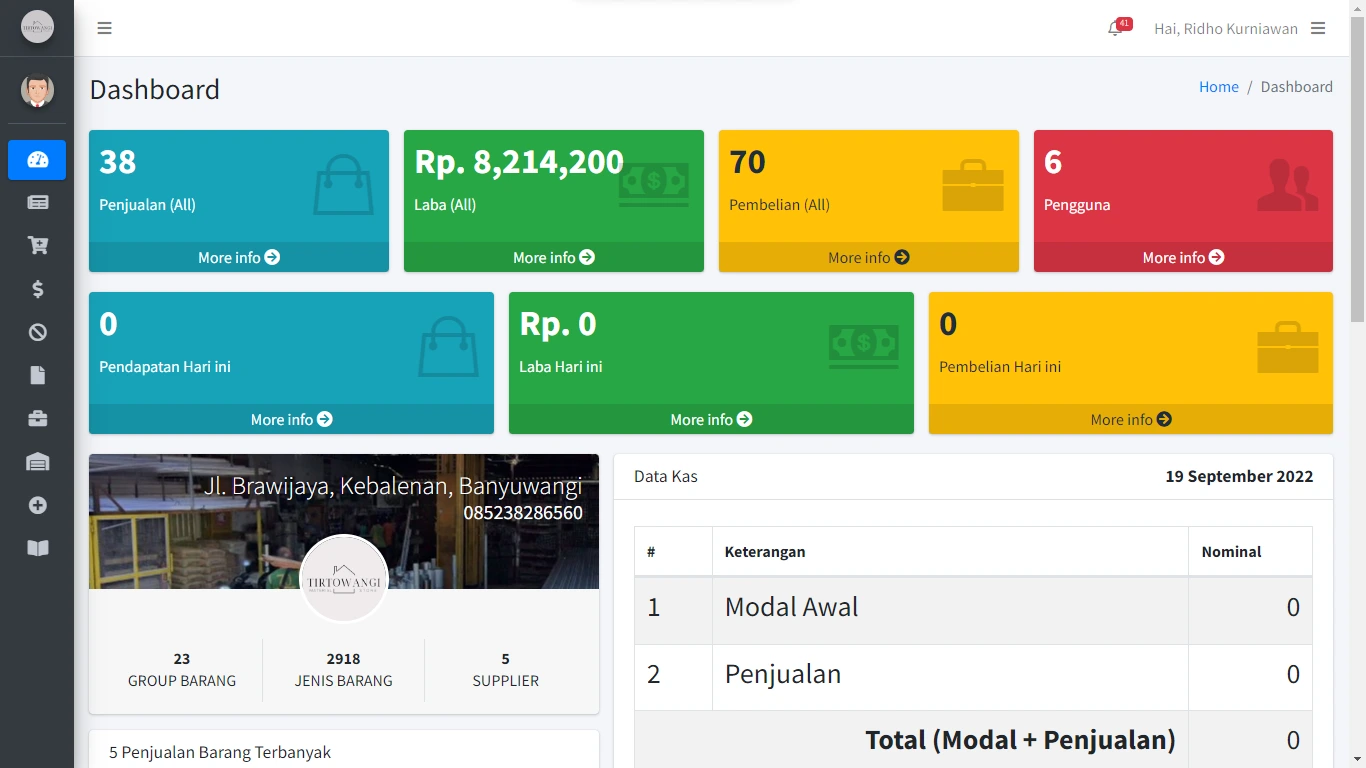Open the notification bell with badge

(x=1116, y=28)
